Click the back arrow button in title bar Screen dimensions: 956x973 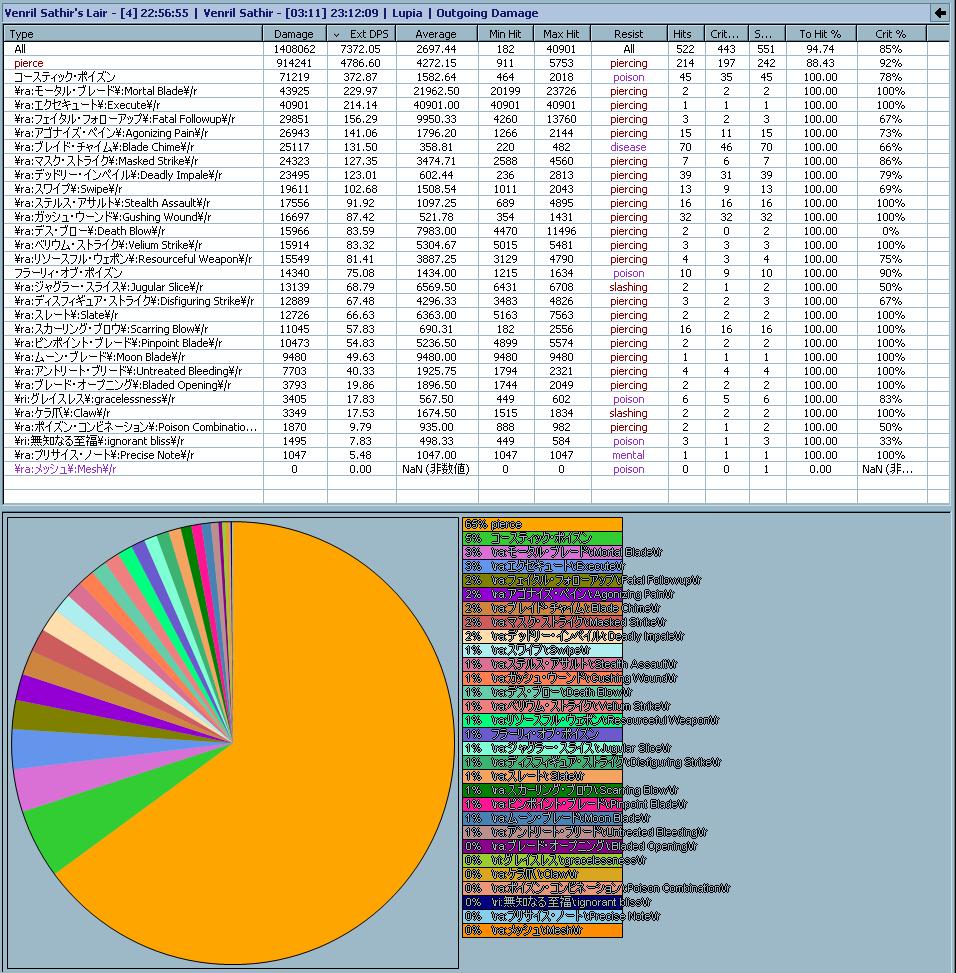click(x=940, y=12)
